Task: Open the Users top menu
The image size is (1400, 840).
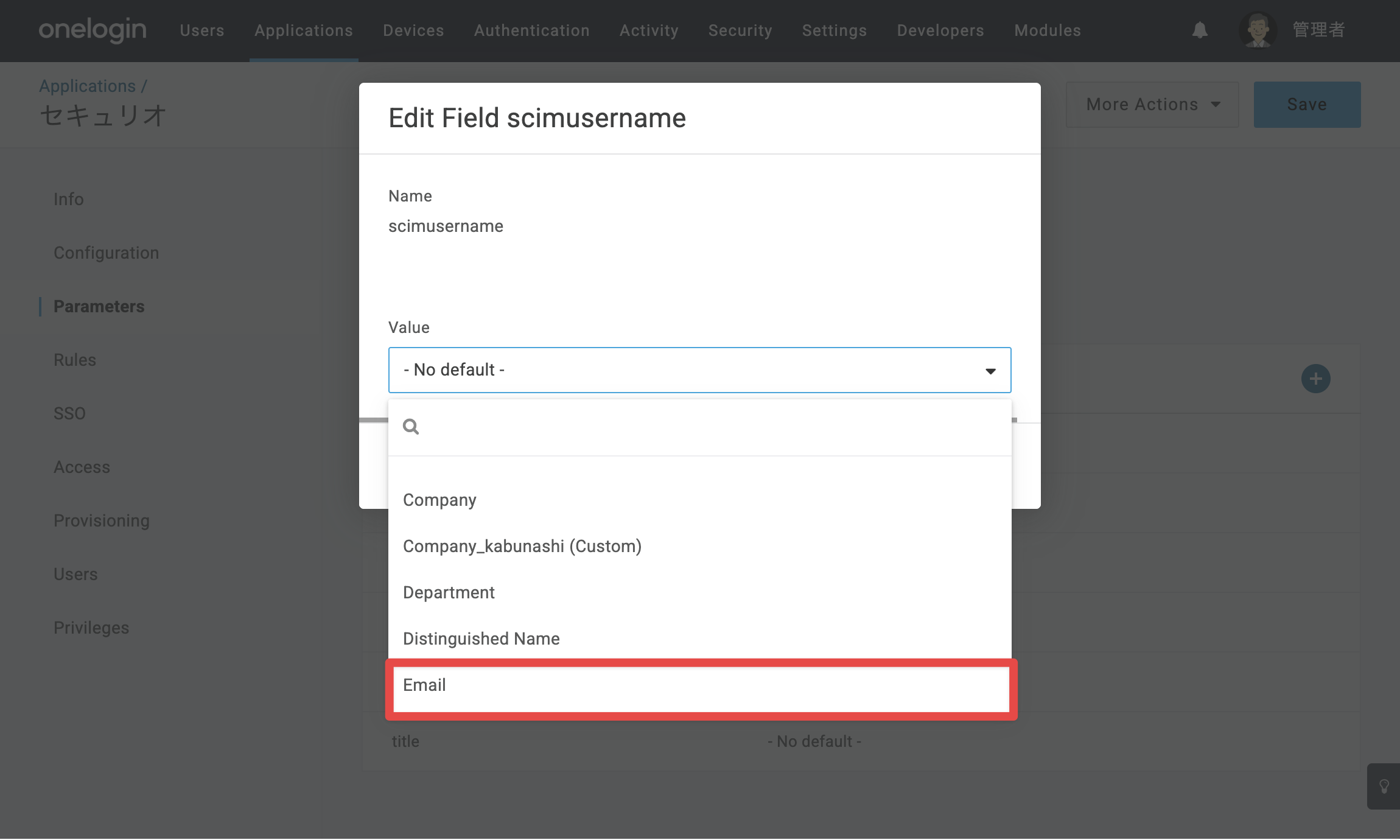Action: coord(202,30)
